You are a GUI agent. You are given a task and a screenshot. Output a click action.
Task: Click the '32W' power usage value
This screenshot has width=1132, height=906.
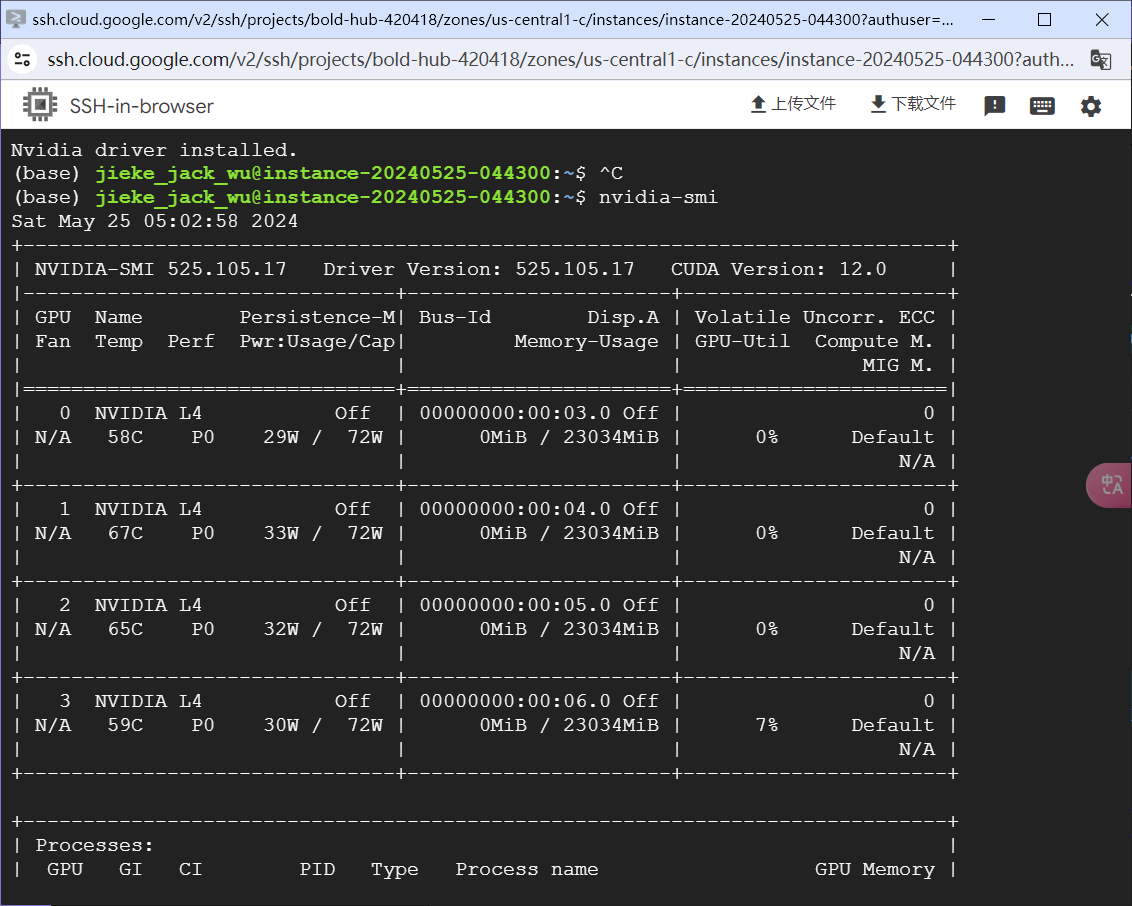[281, 629]
